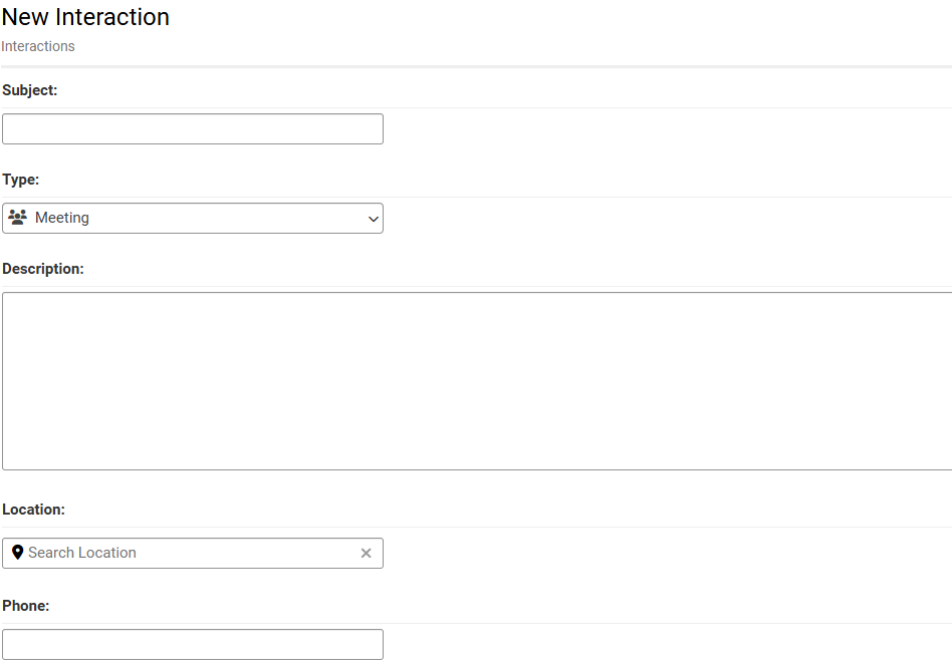Open the Meeting type combo box
952x662 pixels.
point(192,218)
